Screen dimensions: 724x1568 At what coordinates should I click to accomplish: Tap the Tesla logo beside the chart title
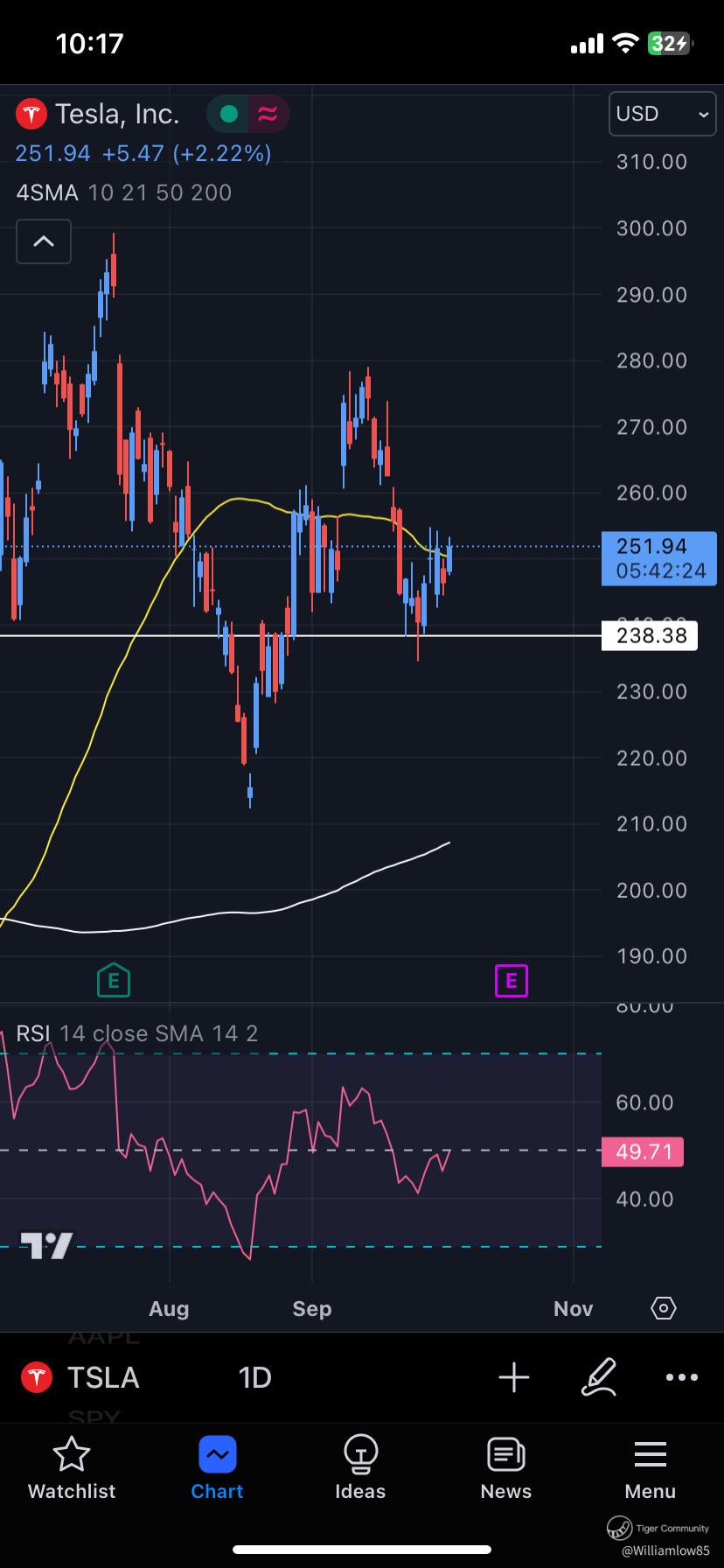tap(32, 114)
